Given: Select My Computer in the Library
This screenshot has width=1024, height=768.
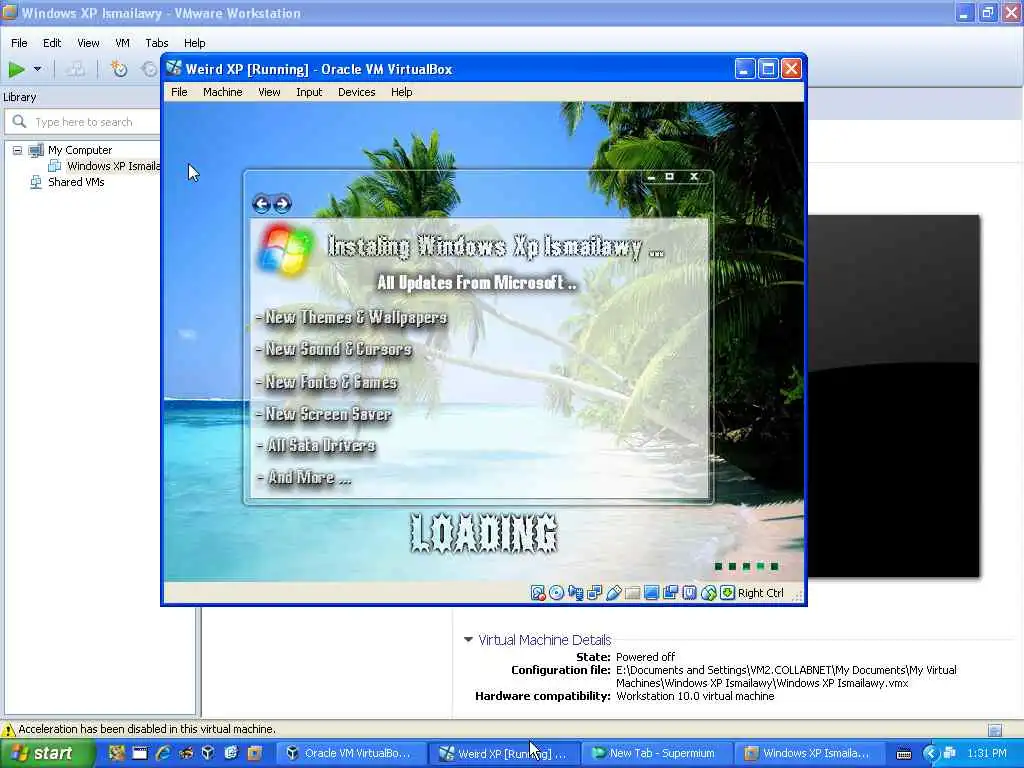Looking at the screenshot, I should 80,150.
